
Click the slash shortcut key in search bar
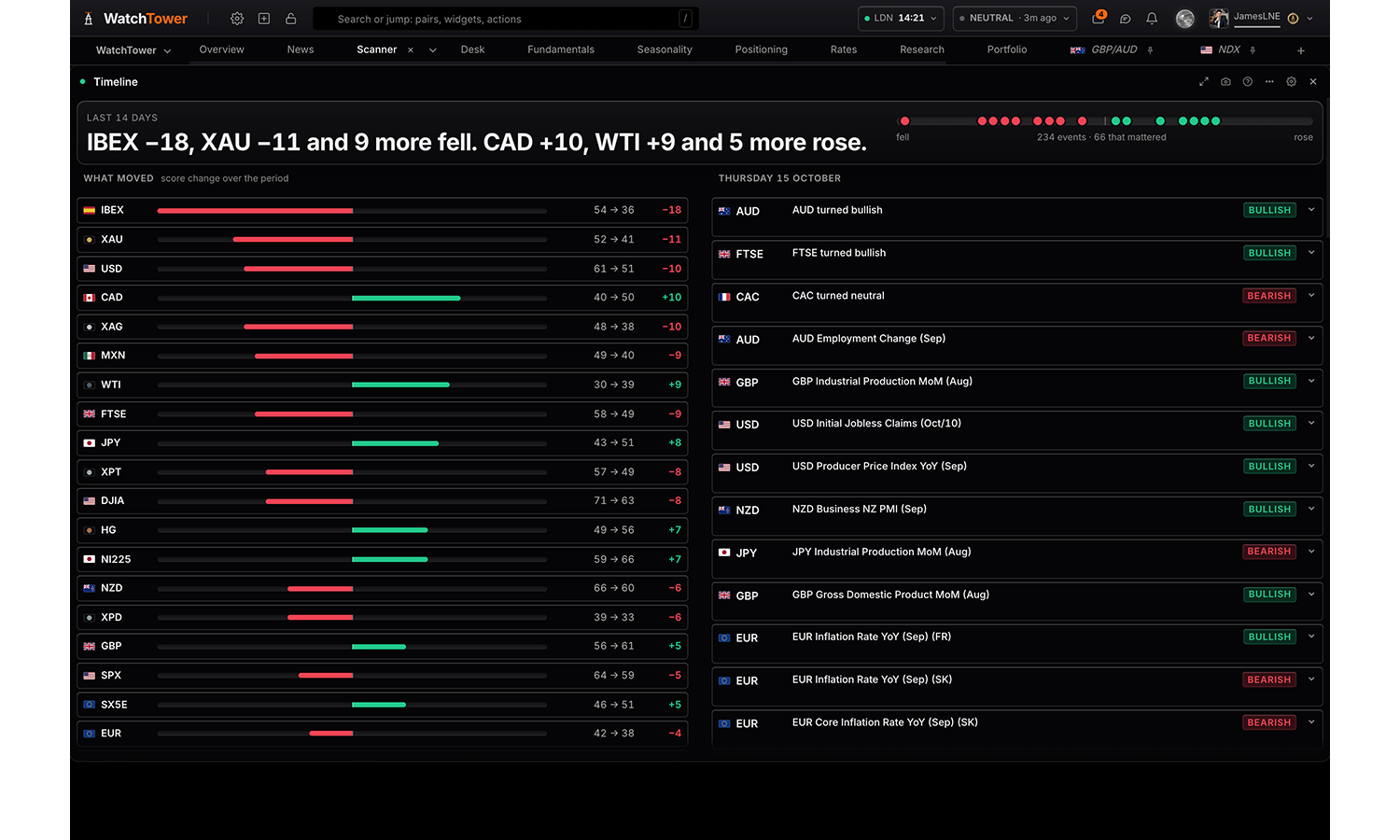(x=686, y=19)
